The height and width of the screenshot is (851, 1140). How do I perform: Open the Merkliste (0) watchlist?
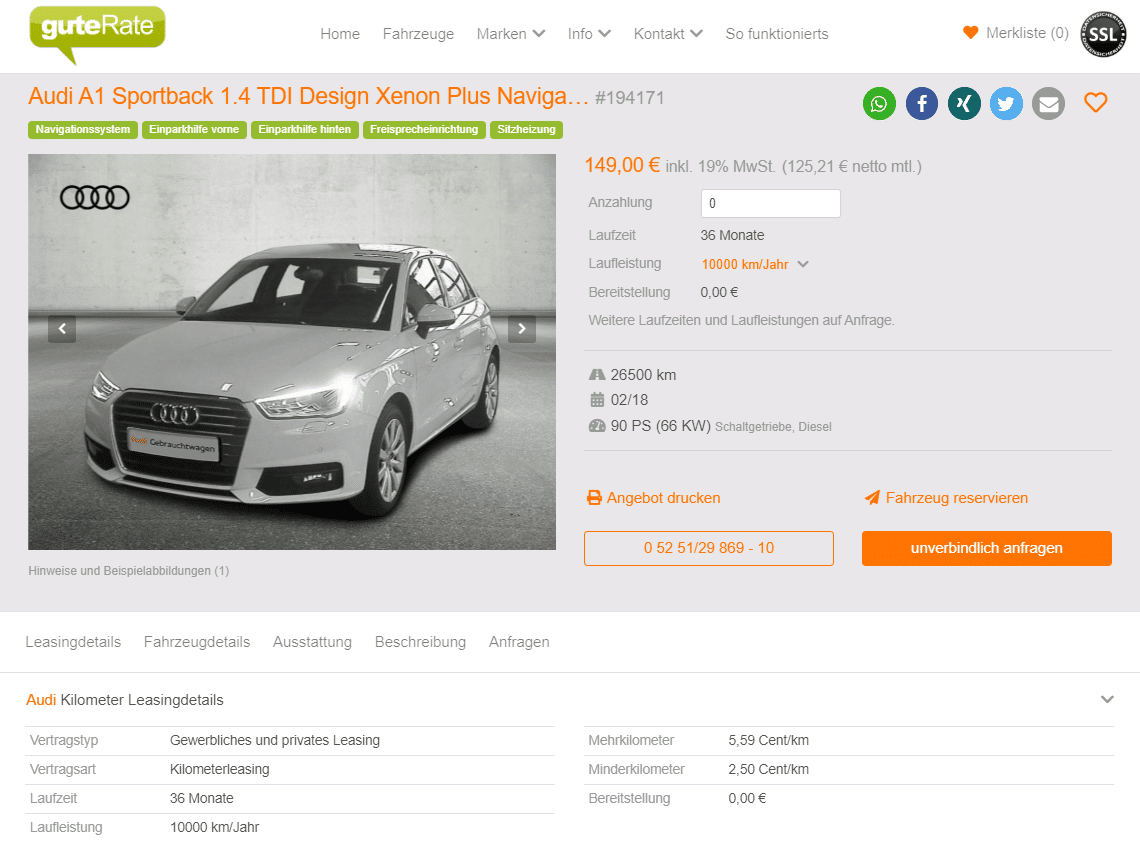pyautogui.click(x=1016, y=33)
